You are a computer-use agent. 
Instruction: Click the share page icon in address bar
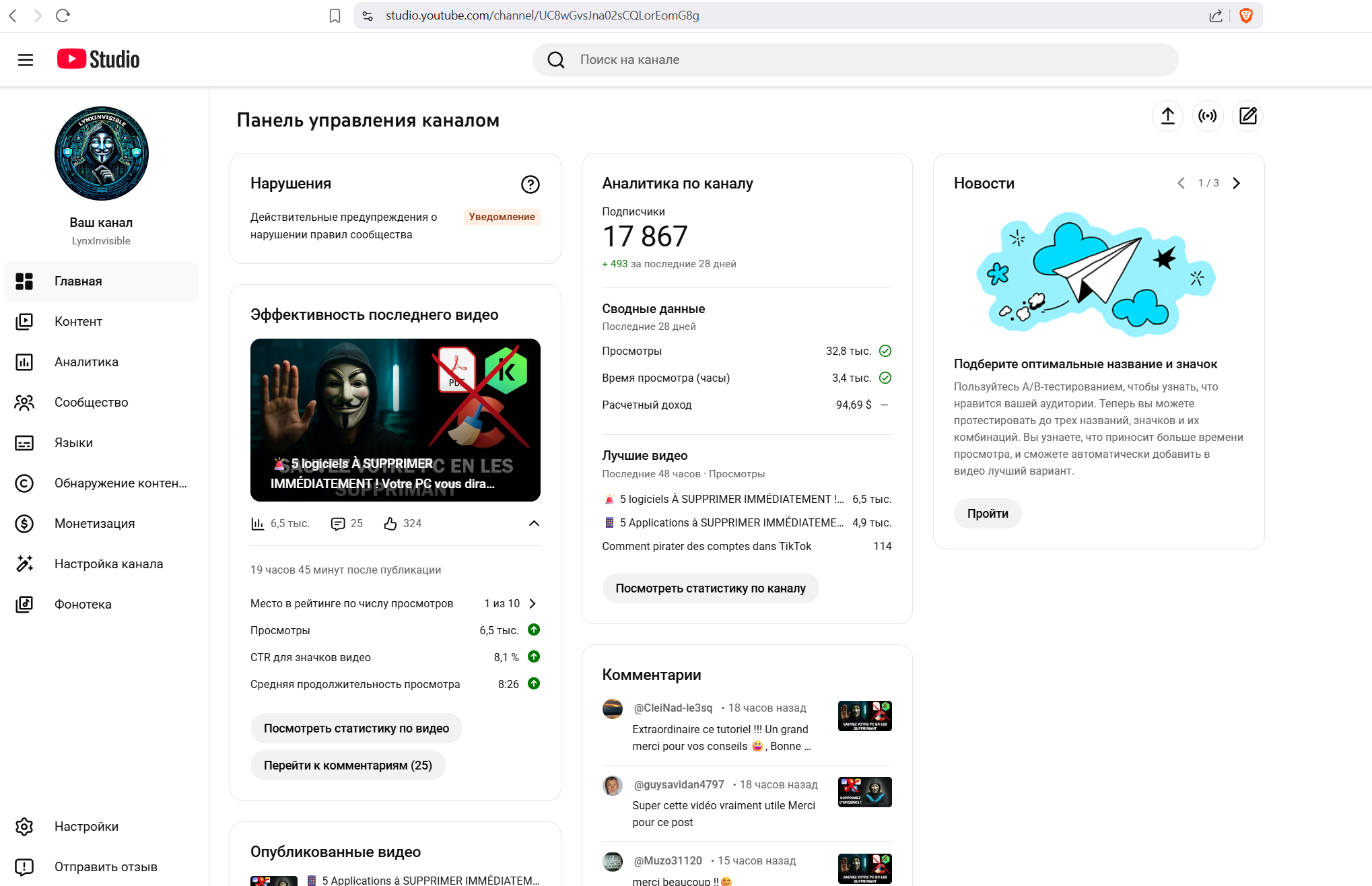[x=1215, y=15]
